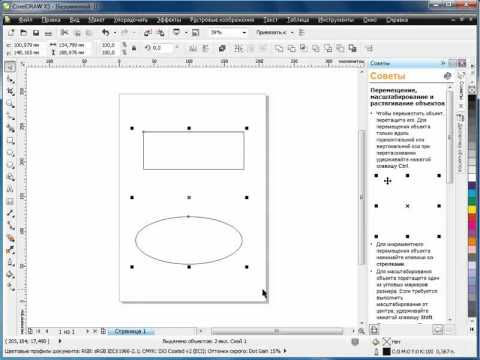Collapse the Советы docker with arrows

(443, 63)
